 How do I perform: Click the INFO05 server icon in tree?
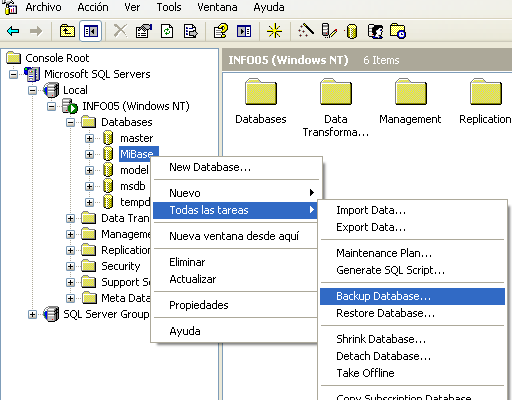pos(70,106)
